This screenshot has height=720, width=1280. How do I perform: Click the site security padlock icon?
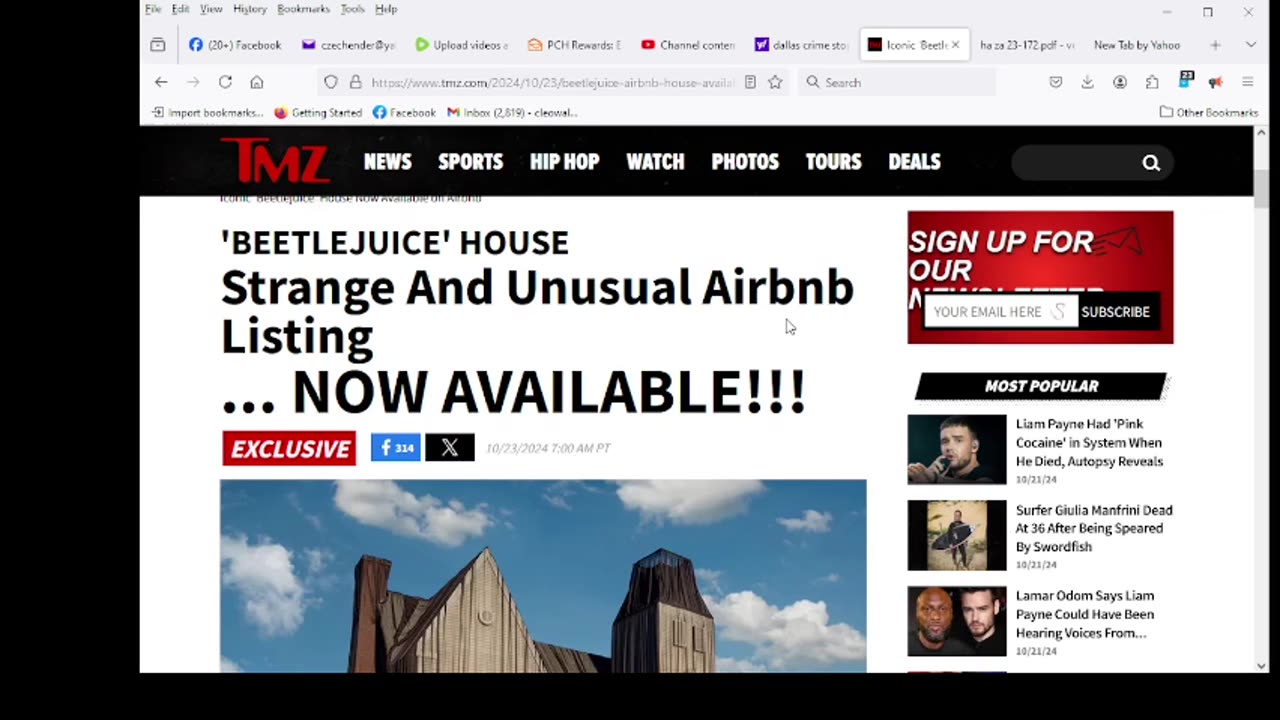(x=354, y=82)
